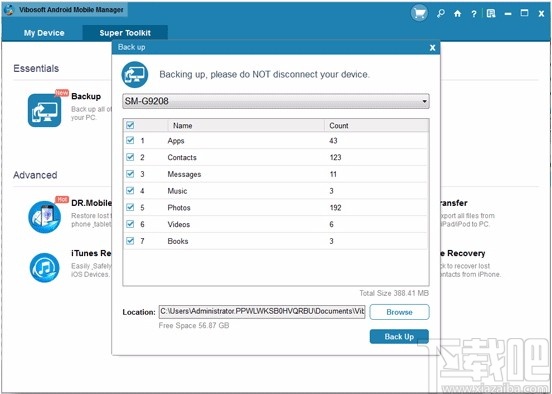Select the Contacts row name

click(182, 157)
